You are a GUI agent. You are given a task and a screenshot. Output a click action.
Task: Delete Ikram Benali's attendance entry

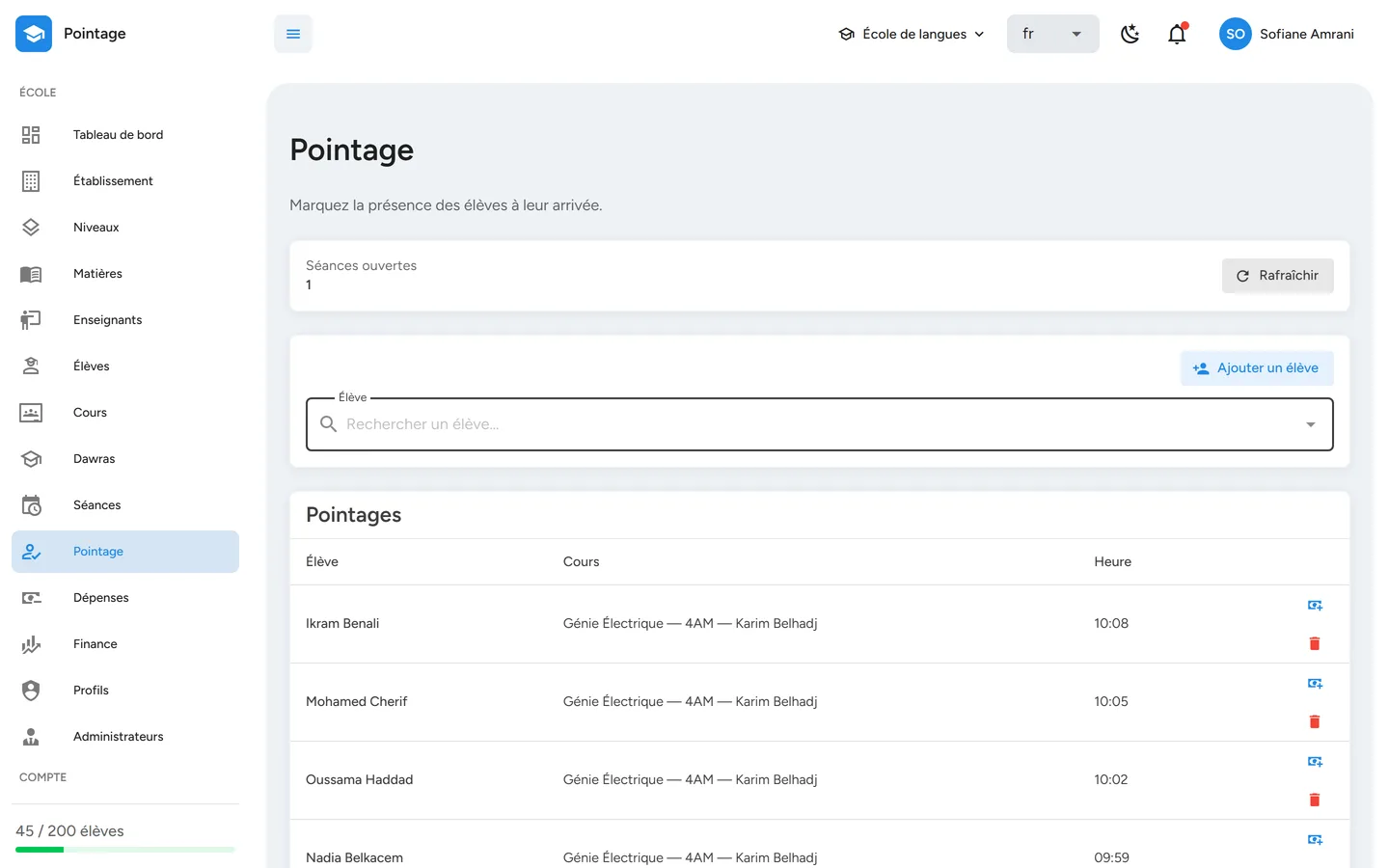tap(1315, 643)
